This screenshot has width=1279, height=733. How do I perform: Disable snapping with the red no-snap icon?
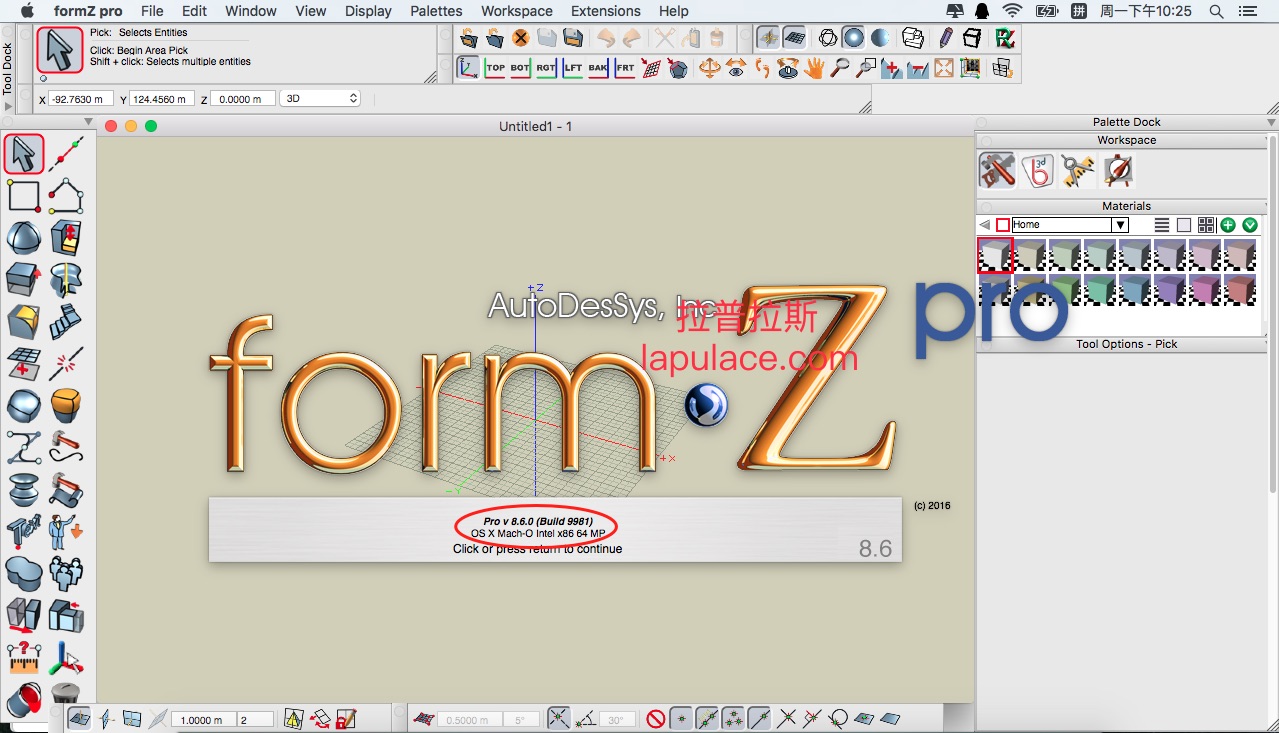[x=655, y=719]
